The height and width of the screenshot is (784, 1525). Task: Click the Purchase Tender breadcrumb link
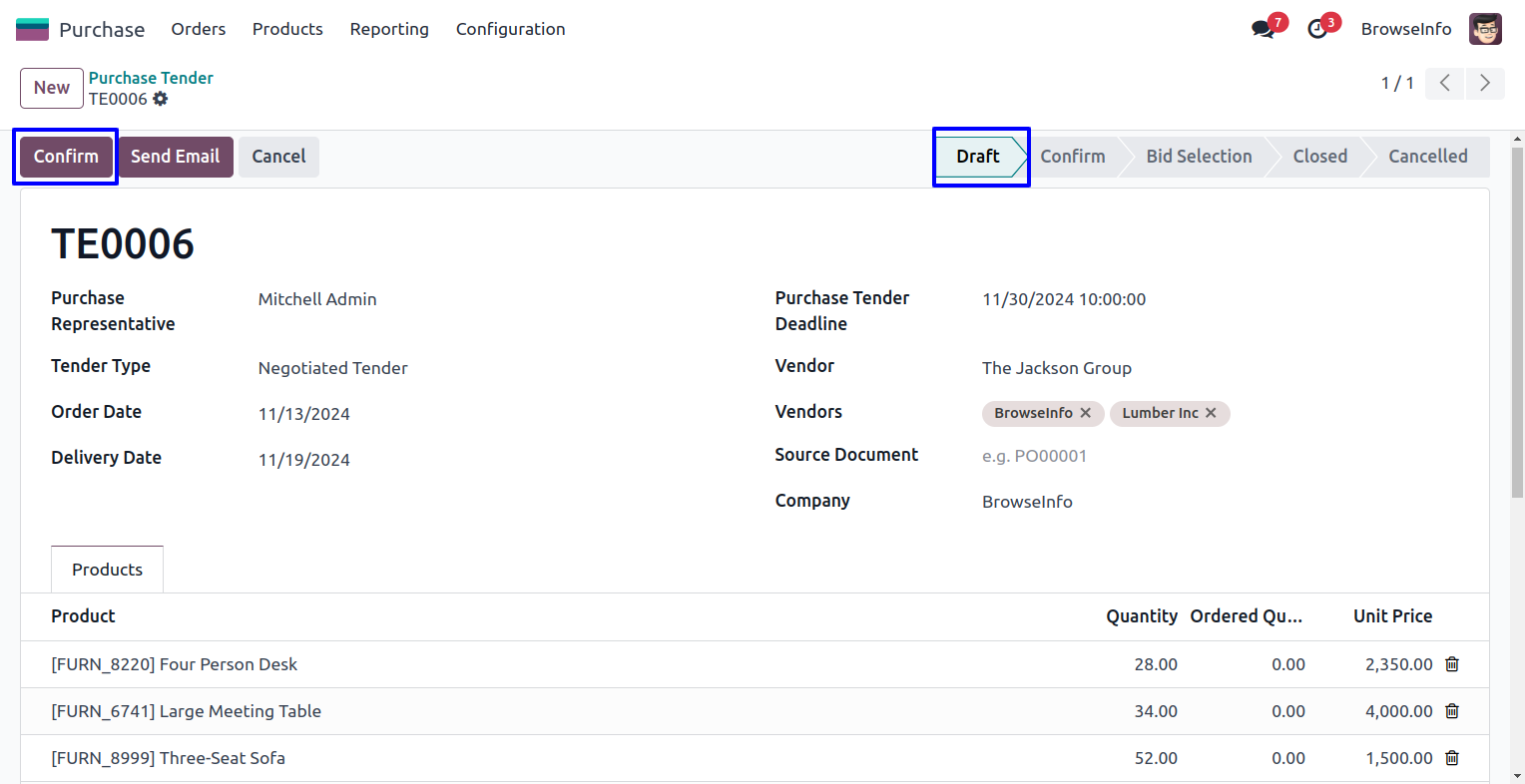click(x=151, y=78)
